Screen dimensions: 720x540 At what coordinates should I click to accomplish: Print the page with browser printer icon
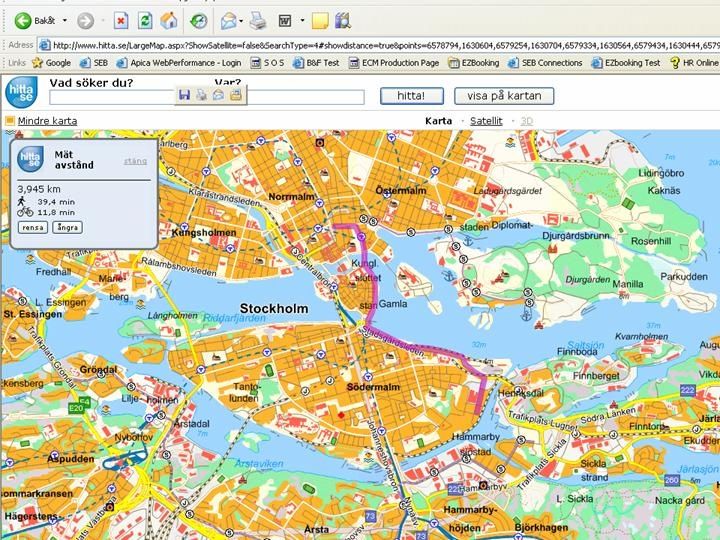(x=258, y=21)
